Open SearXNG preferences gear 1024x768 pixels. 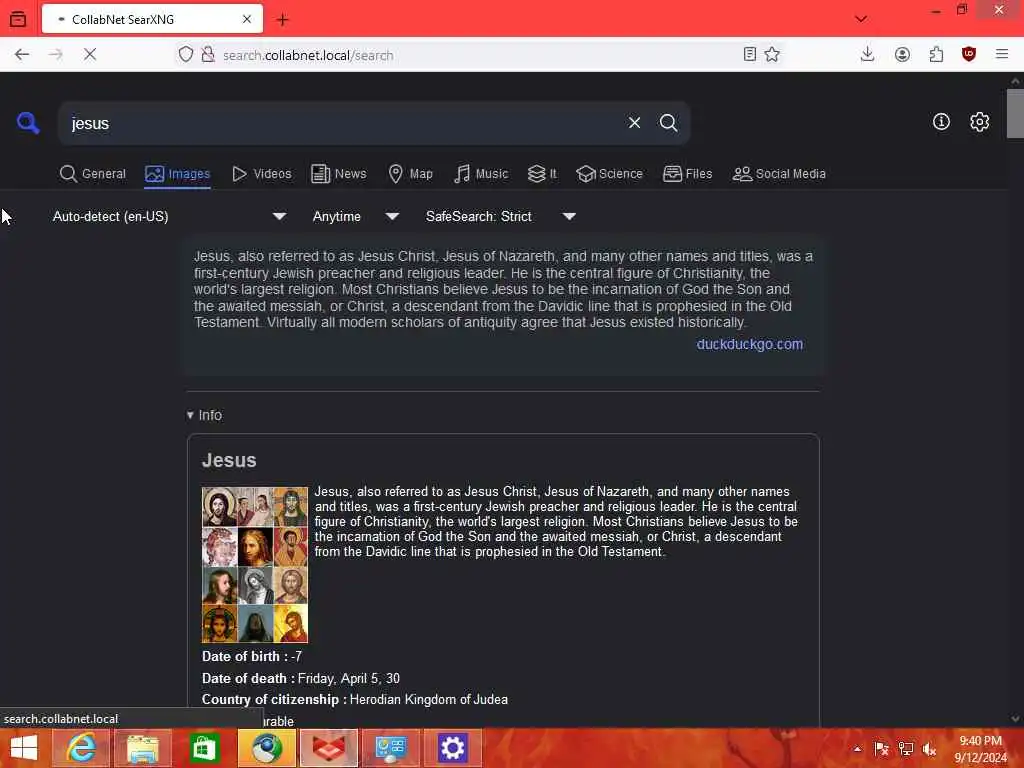[x=979, y=121]
